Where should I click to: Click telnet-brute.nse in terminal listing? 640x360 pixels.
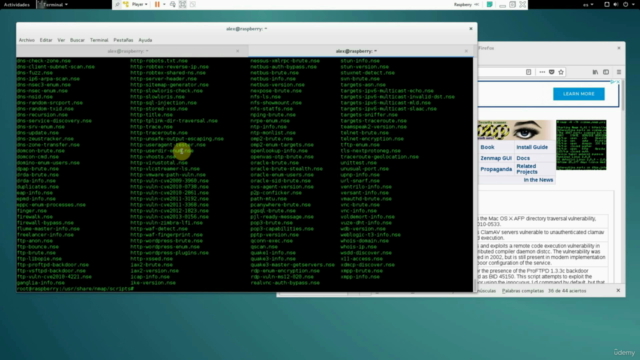click(364, 133)
